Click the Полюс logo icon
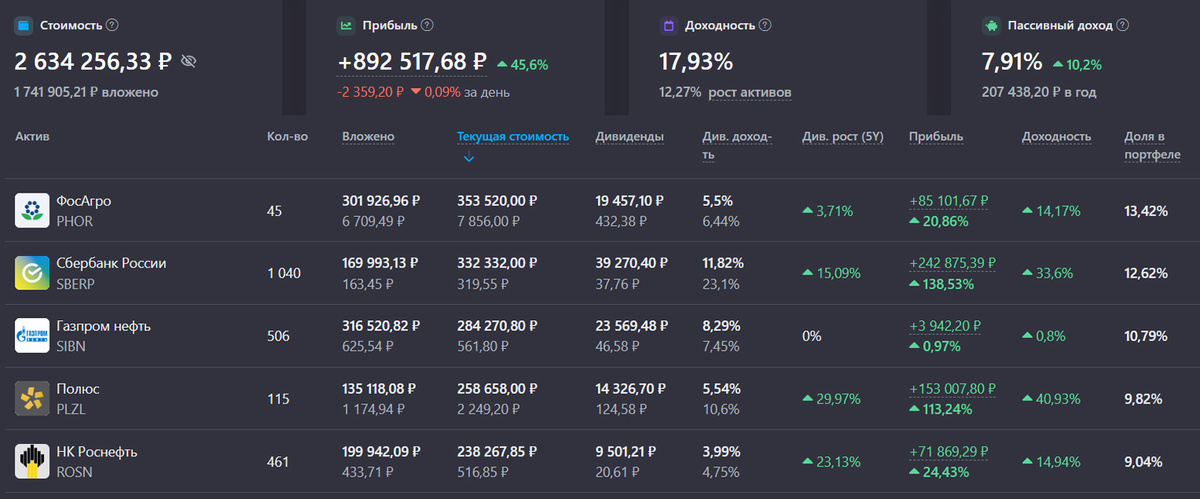The height and width of the screenshot is (499, 1200). [33, 398]
